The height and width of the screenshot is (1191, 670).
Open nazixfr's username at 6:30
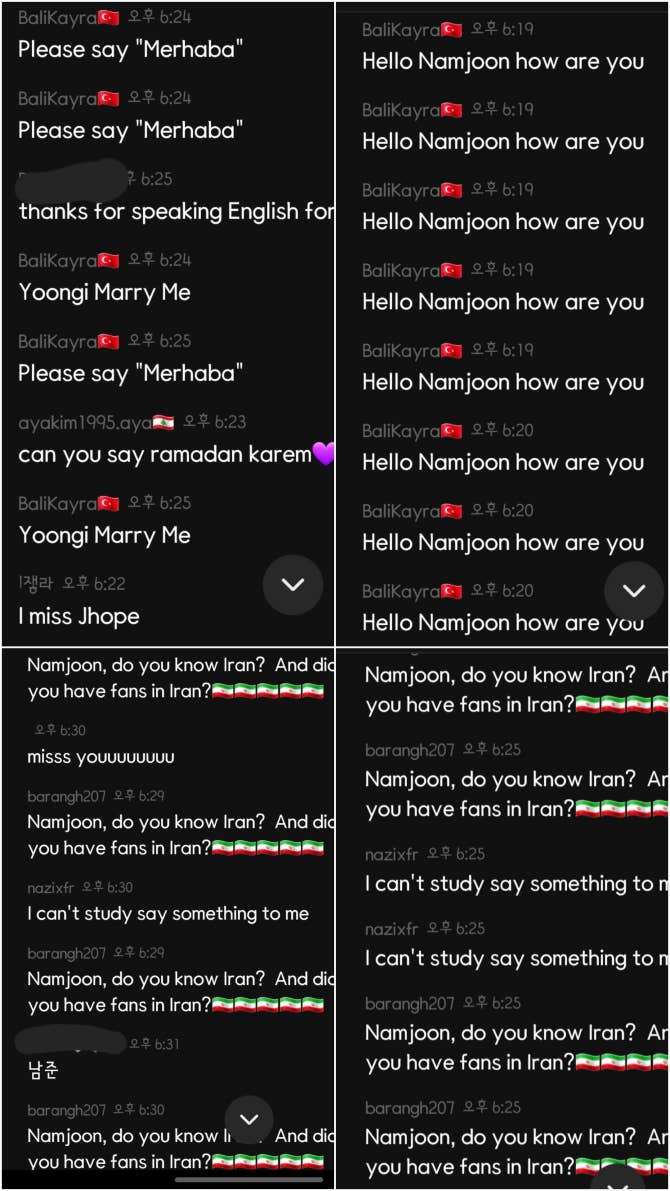pyautogui.click(x=51, y=887)
